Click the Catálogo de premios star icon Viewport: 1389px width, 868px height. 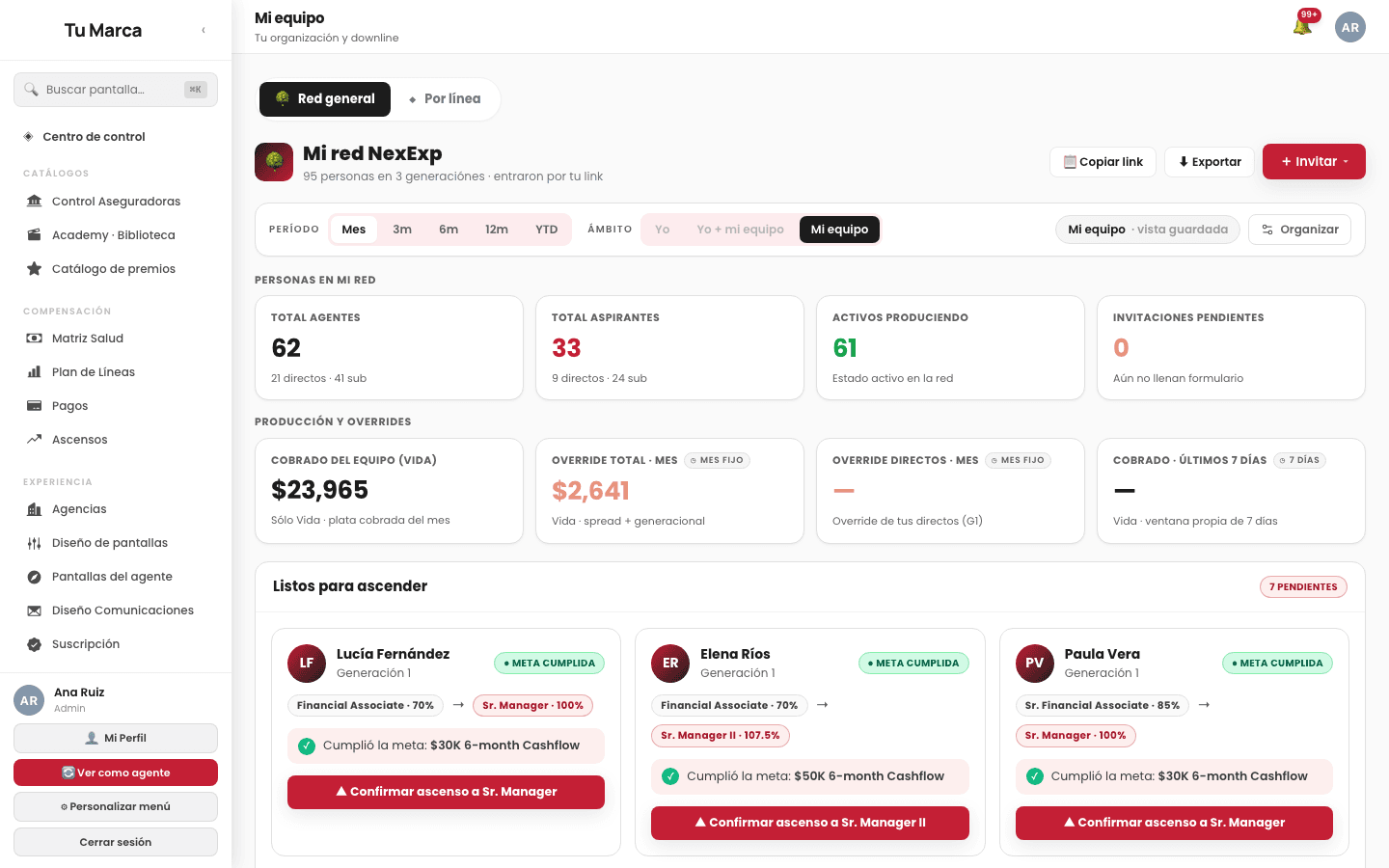click(x=35, y=269)
